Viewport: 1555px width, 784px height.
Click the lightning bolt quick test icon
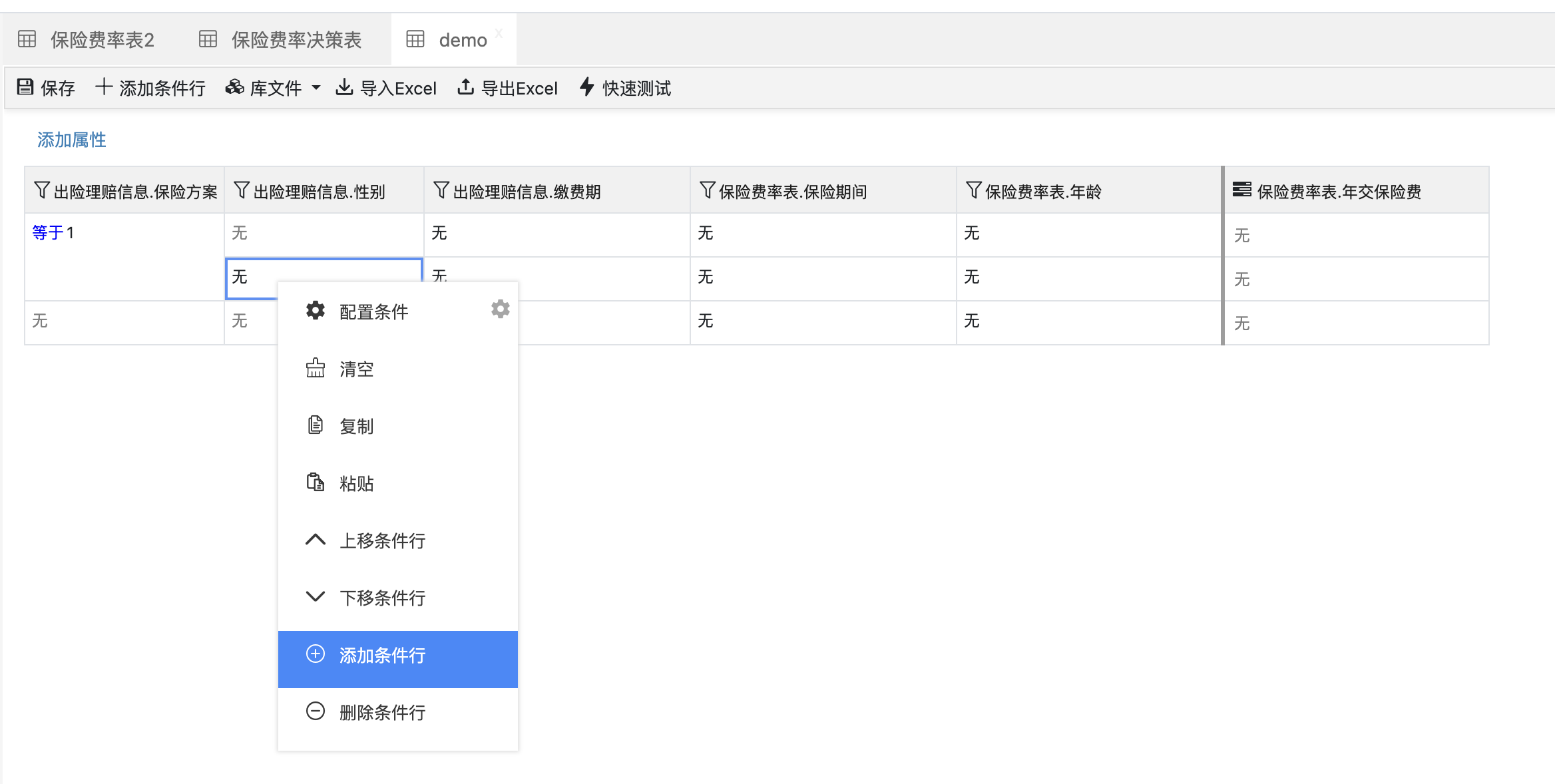pyautogui.click(x=586, y=87)
